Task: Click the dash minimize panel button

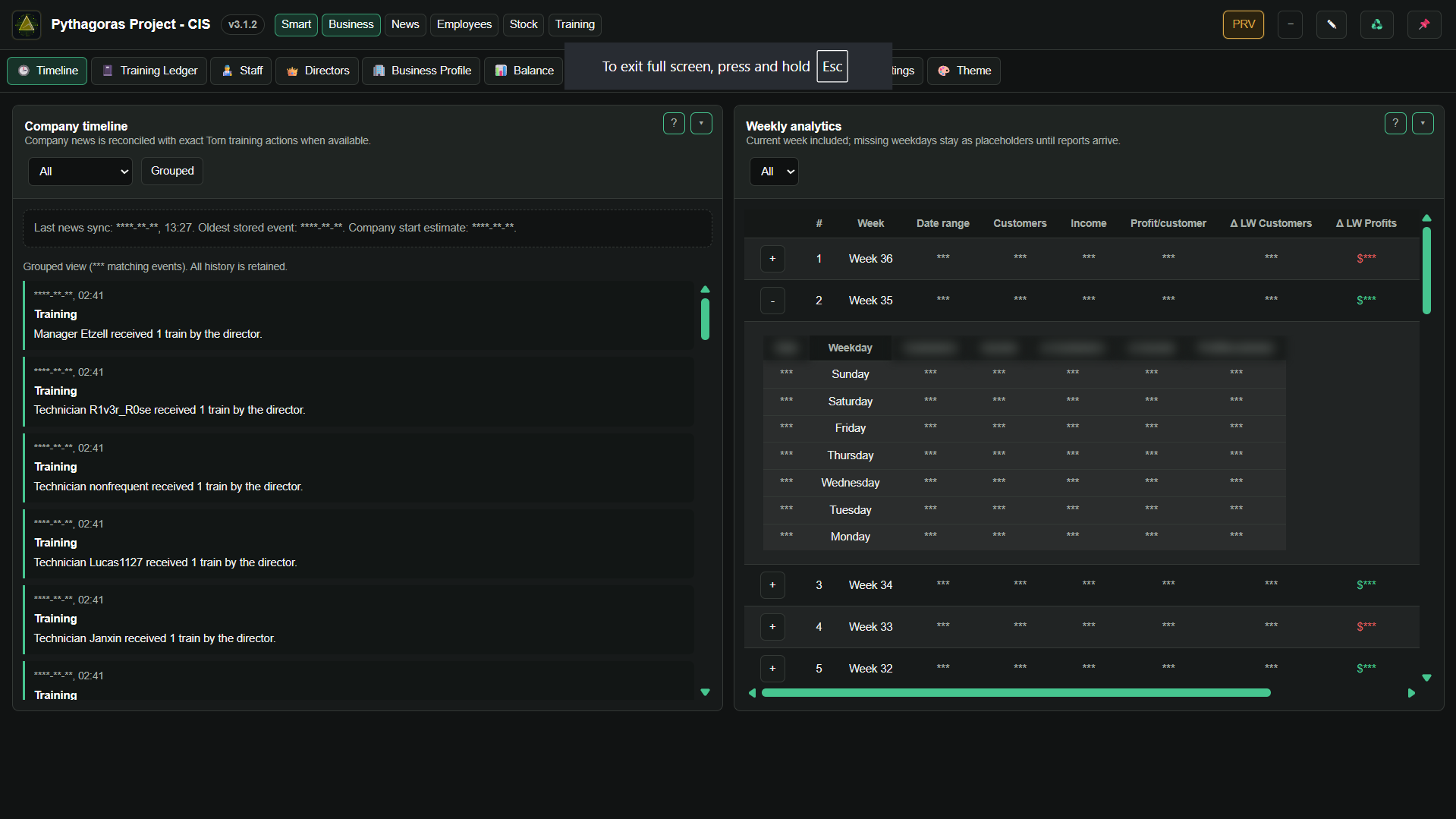Action: (1290, 24)
